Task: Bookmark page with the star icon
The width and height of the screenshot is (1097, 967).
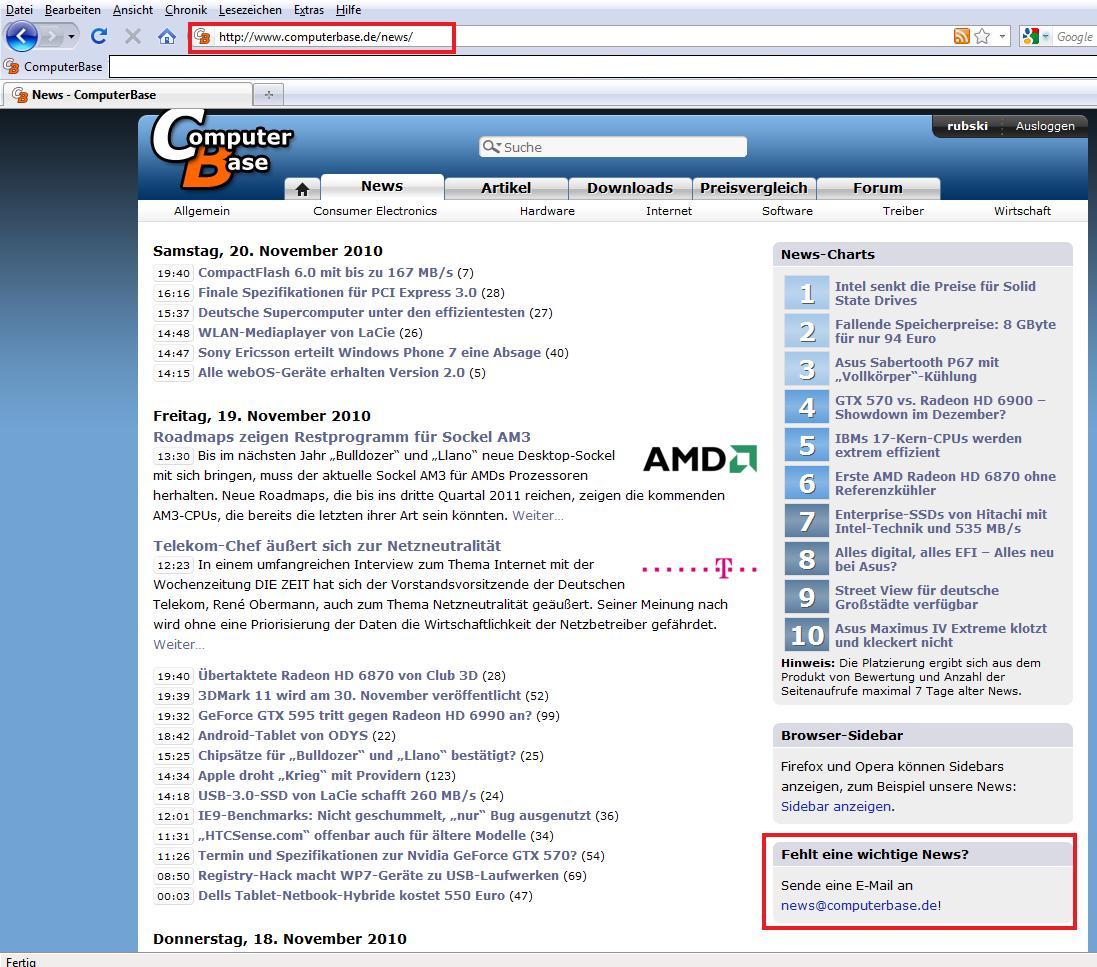Action: [x=982, y=36]
